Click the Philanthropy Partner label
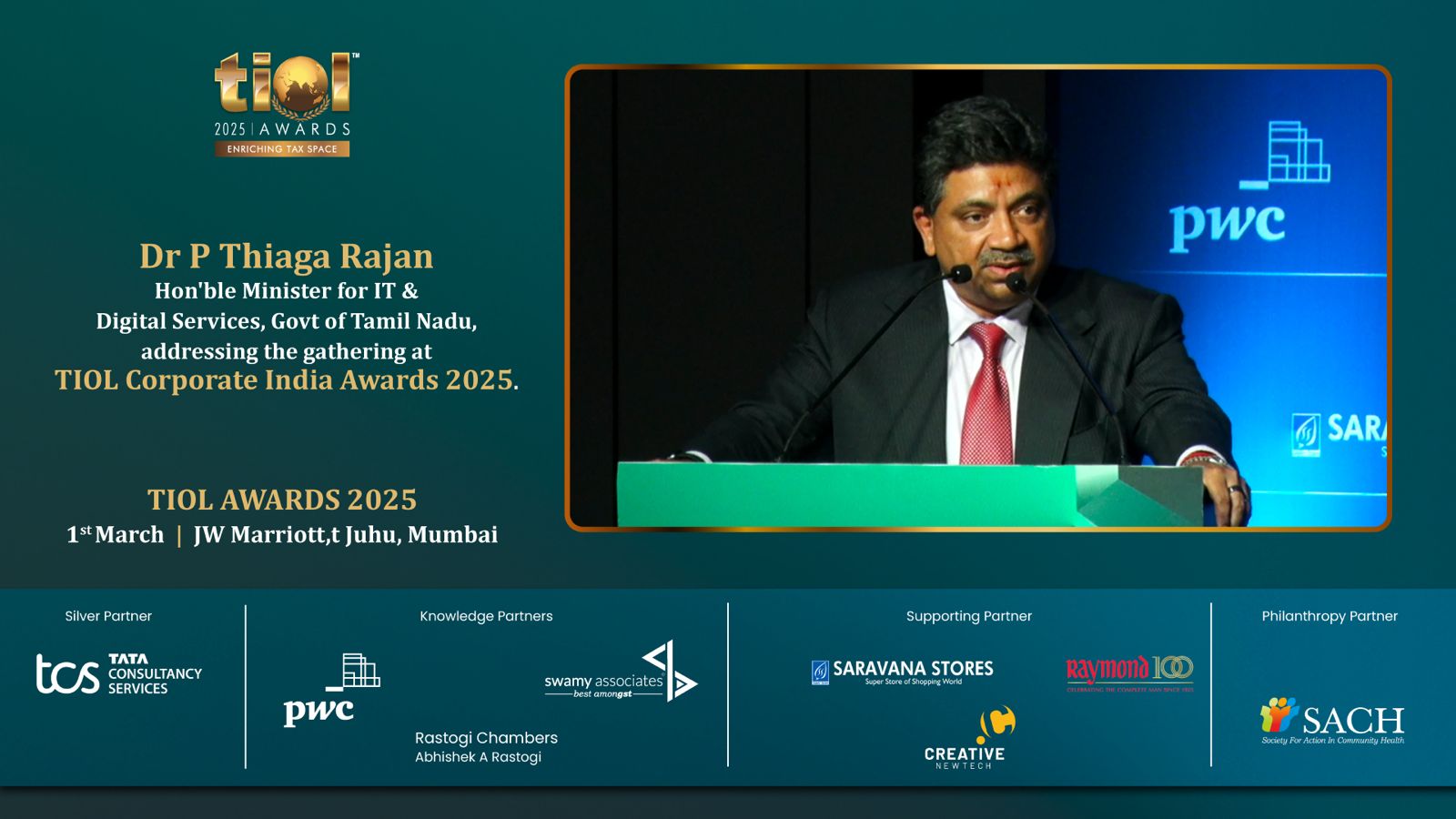 point(1329,616)
